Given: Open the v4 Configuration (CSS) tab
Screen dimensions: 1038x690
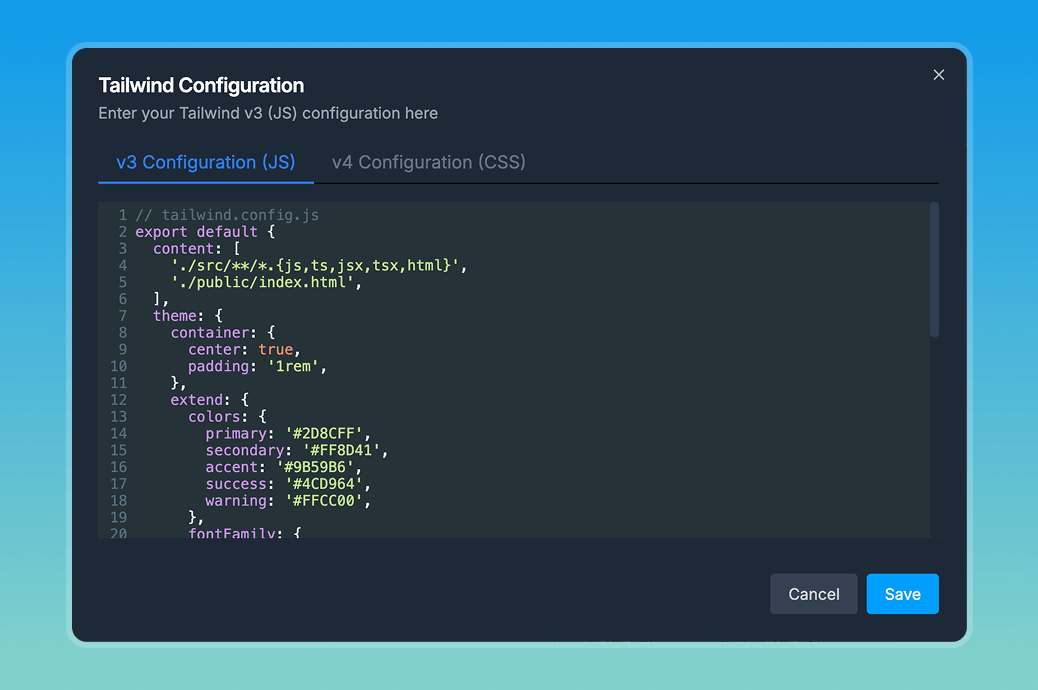Looking at the screenshot, I should [428, 162].
